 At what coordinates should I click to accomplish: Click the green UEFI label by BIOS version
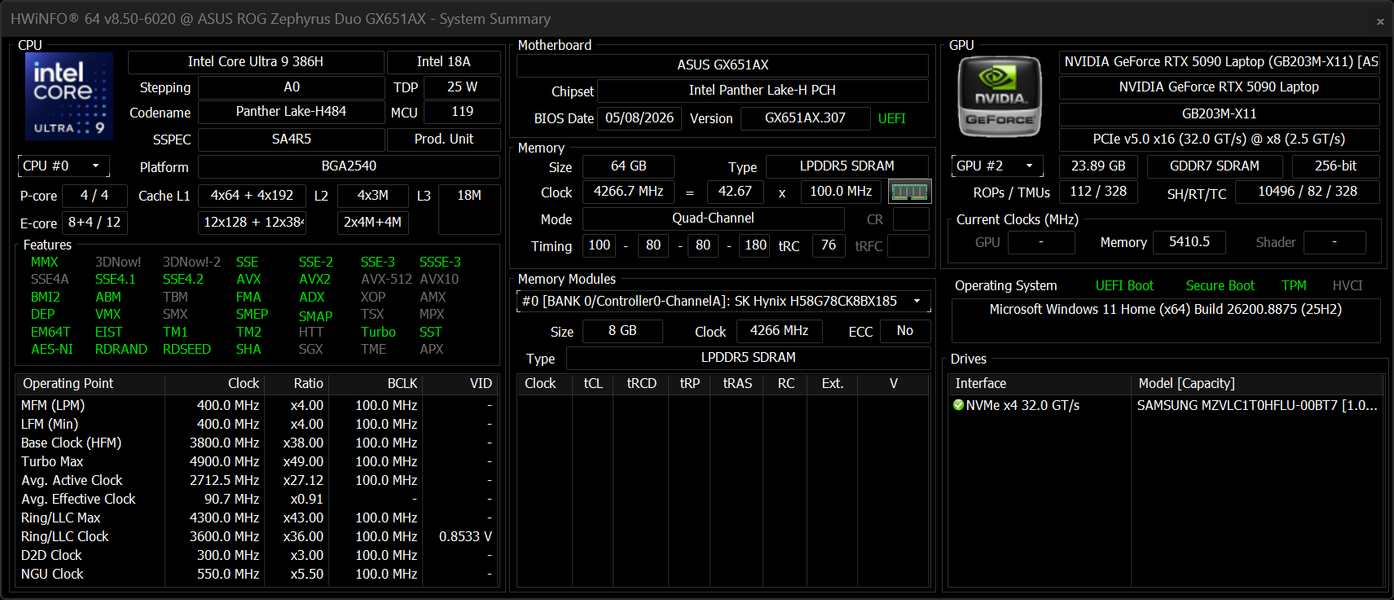[891, 118]
